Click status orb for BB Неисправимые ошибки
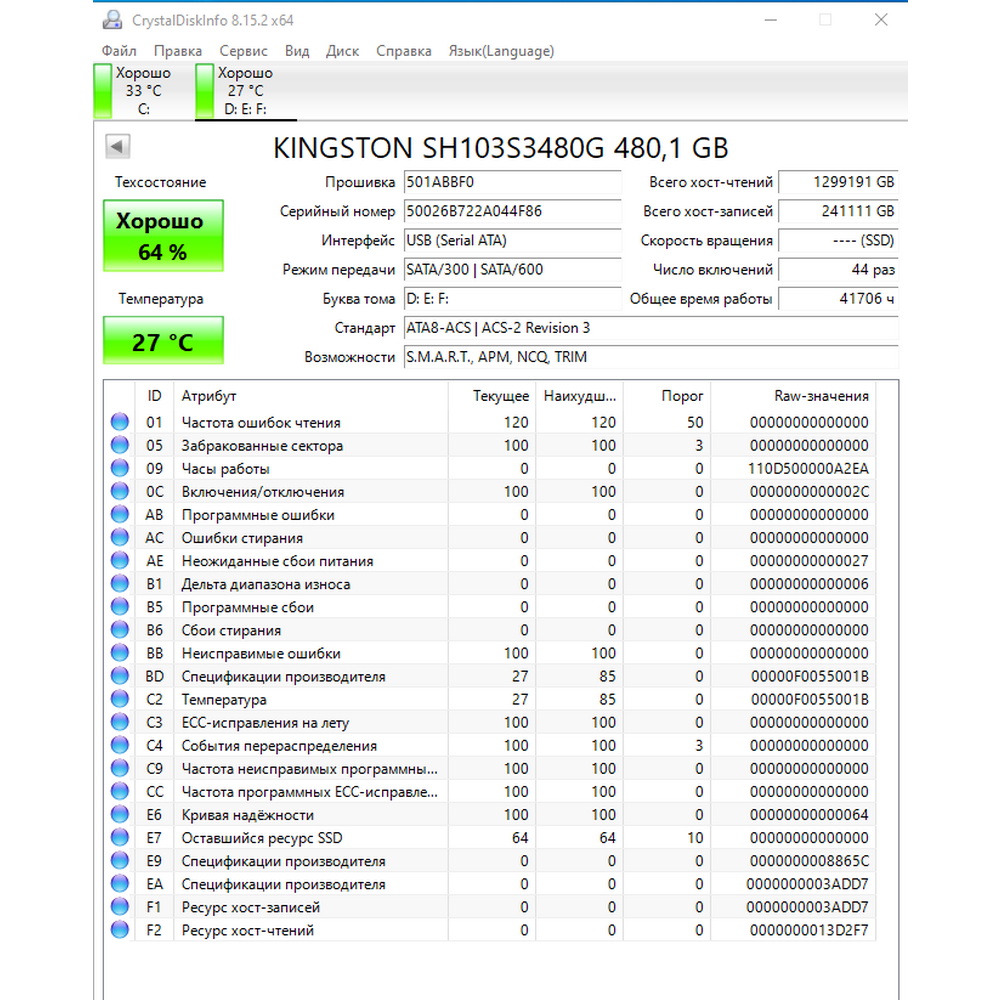 [120, 652]
